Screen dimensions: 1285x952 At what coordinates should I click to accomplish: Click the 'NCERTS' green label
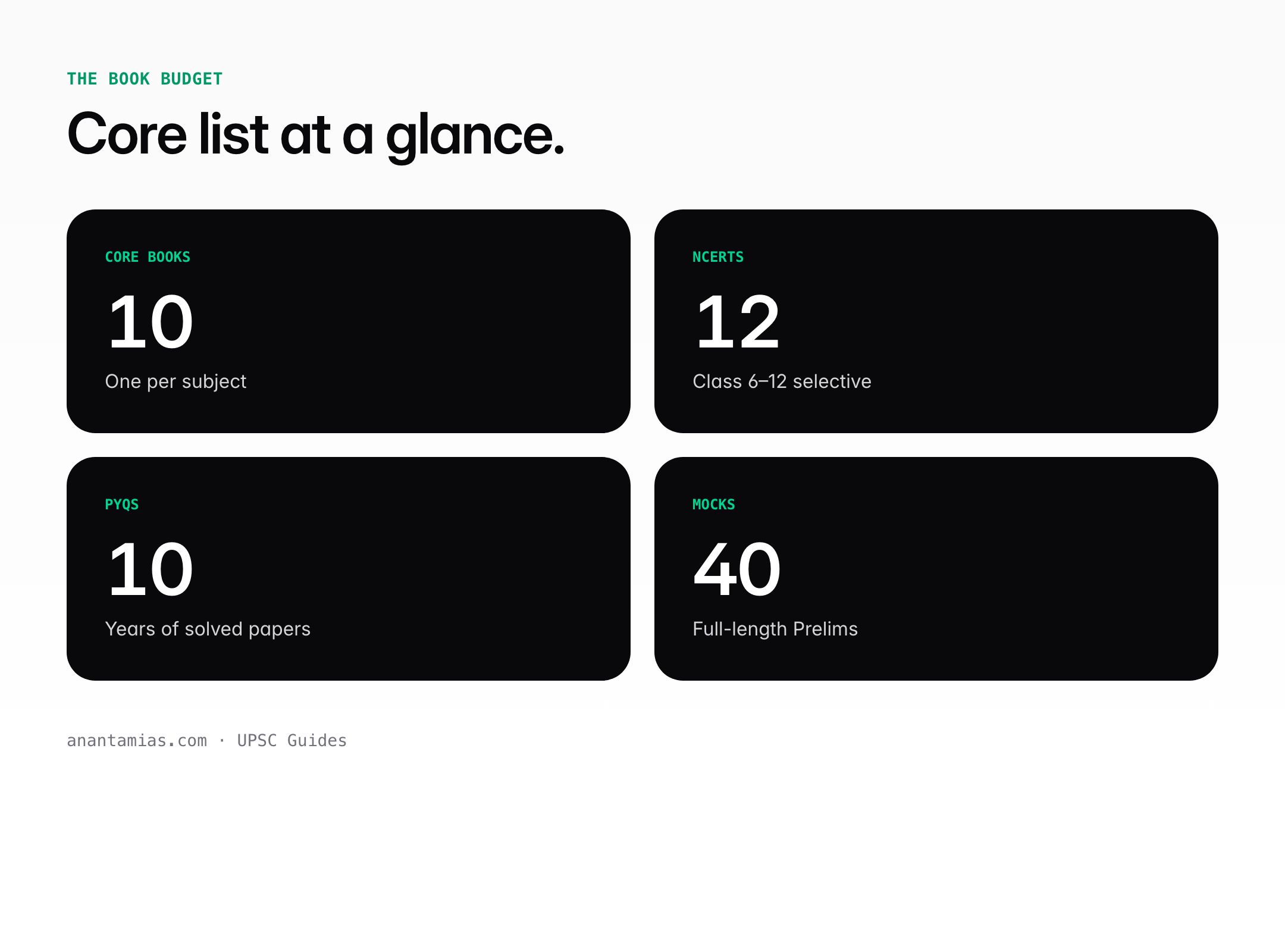click(x=718, y=257)
